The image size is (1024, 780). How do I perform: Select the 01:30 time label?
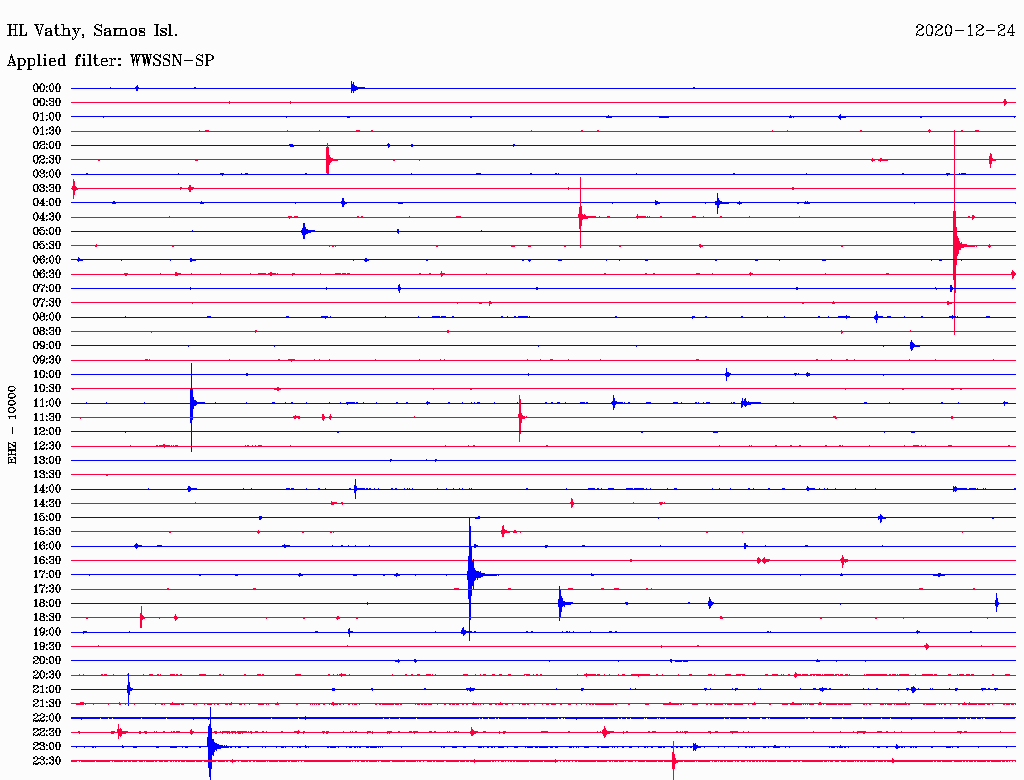pos(47,131)
